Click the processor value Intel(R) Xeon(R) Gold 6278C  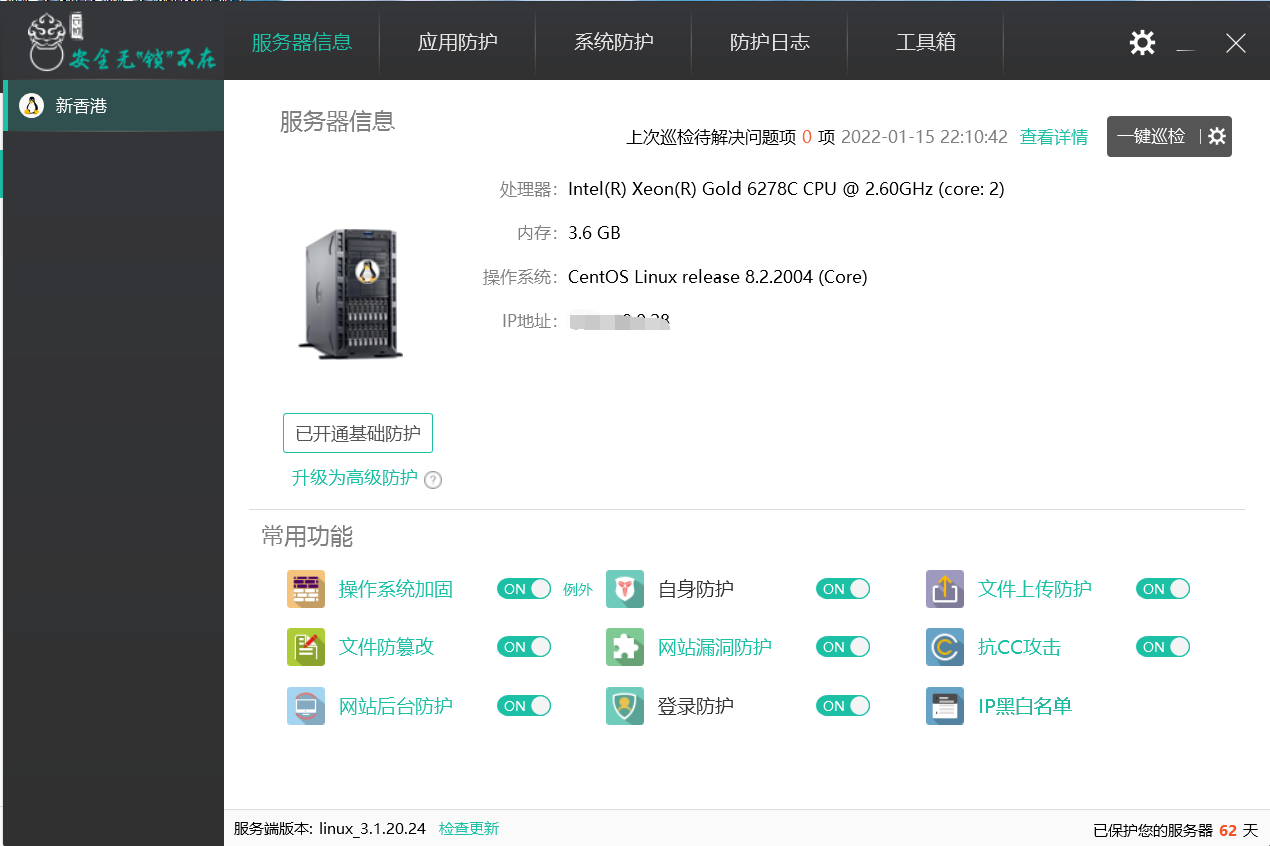[786, 189]
